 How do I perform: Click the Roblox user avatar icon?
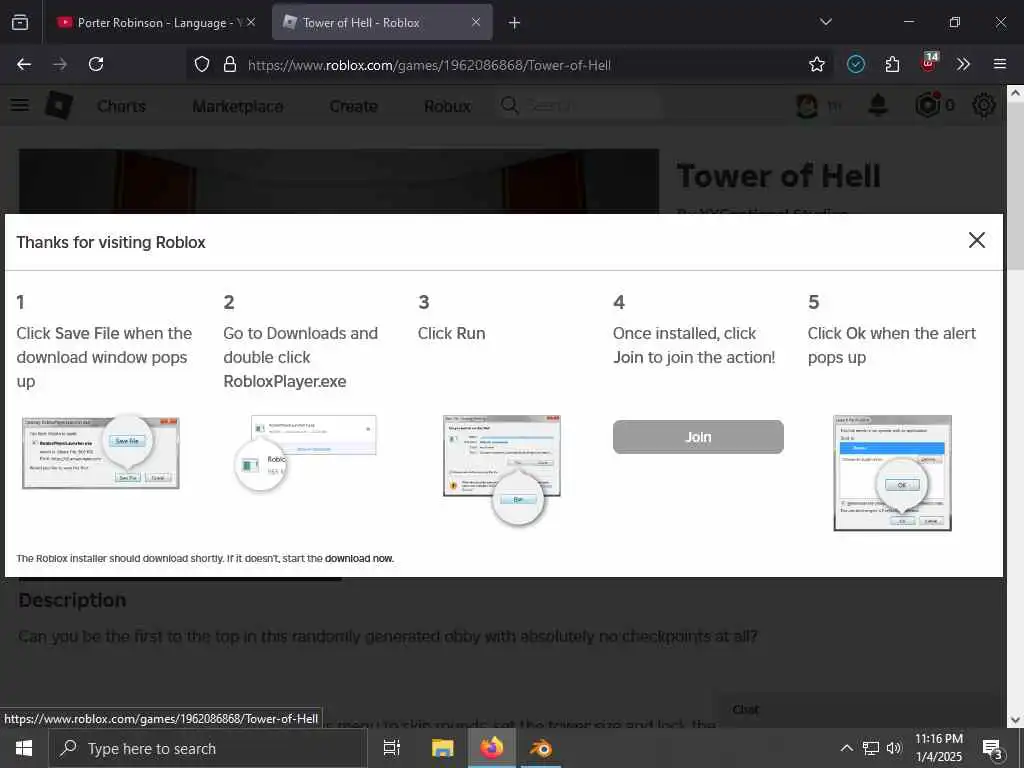tap(807, 105)
